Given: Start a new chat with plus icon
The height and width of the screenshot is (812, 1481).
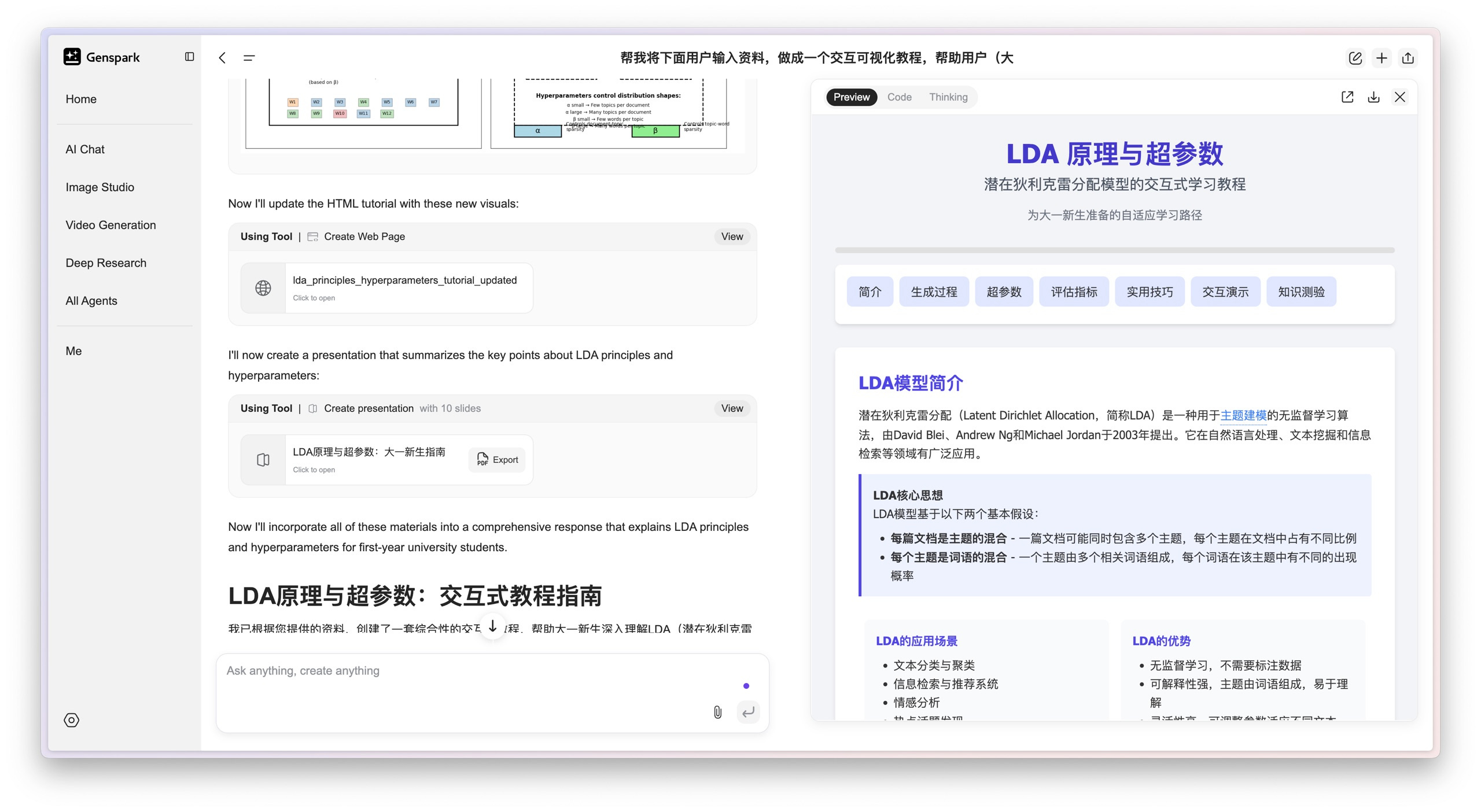Looking at the screenshot, I should click(1381, 58).
